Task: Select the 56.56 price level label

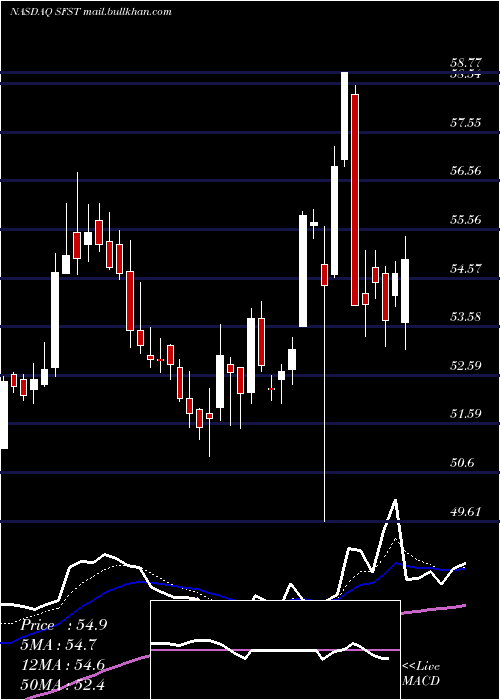Action: 466,171
